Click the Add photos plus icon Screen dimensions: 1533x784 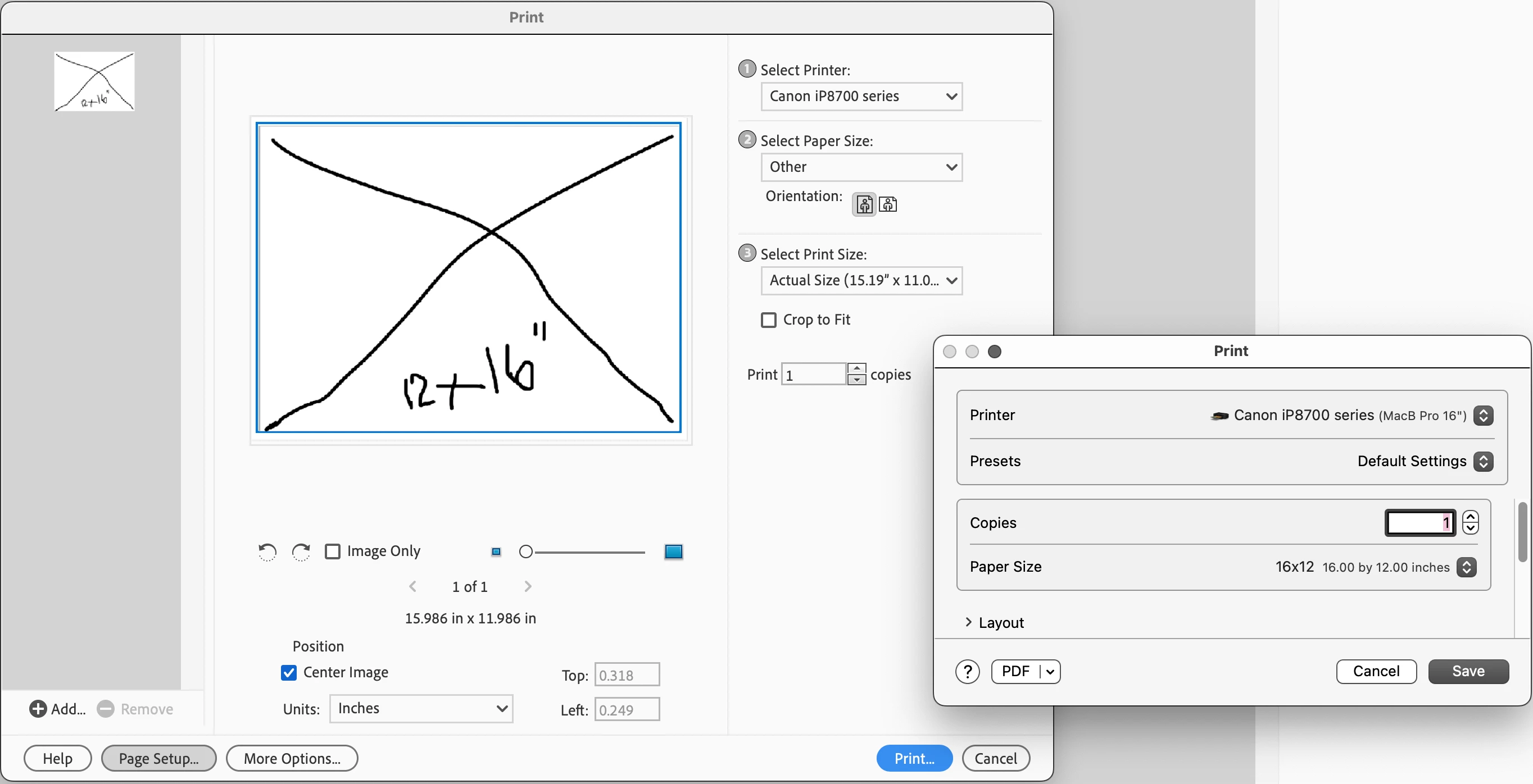pyautogui.click(x=38, y=708)
